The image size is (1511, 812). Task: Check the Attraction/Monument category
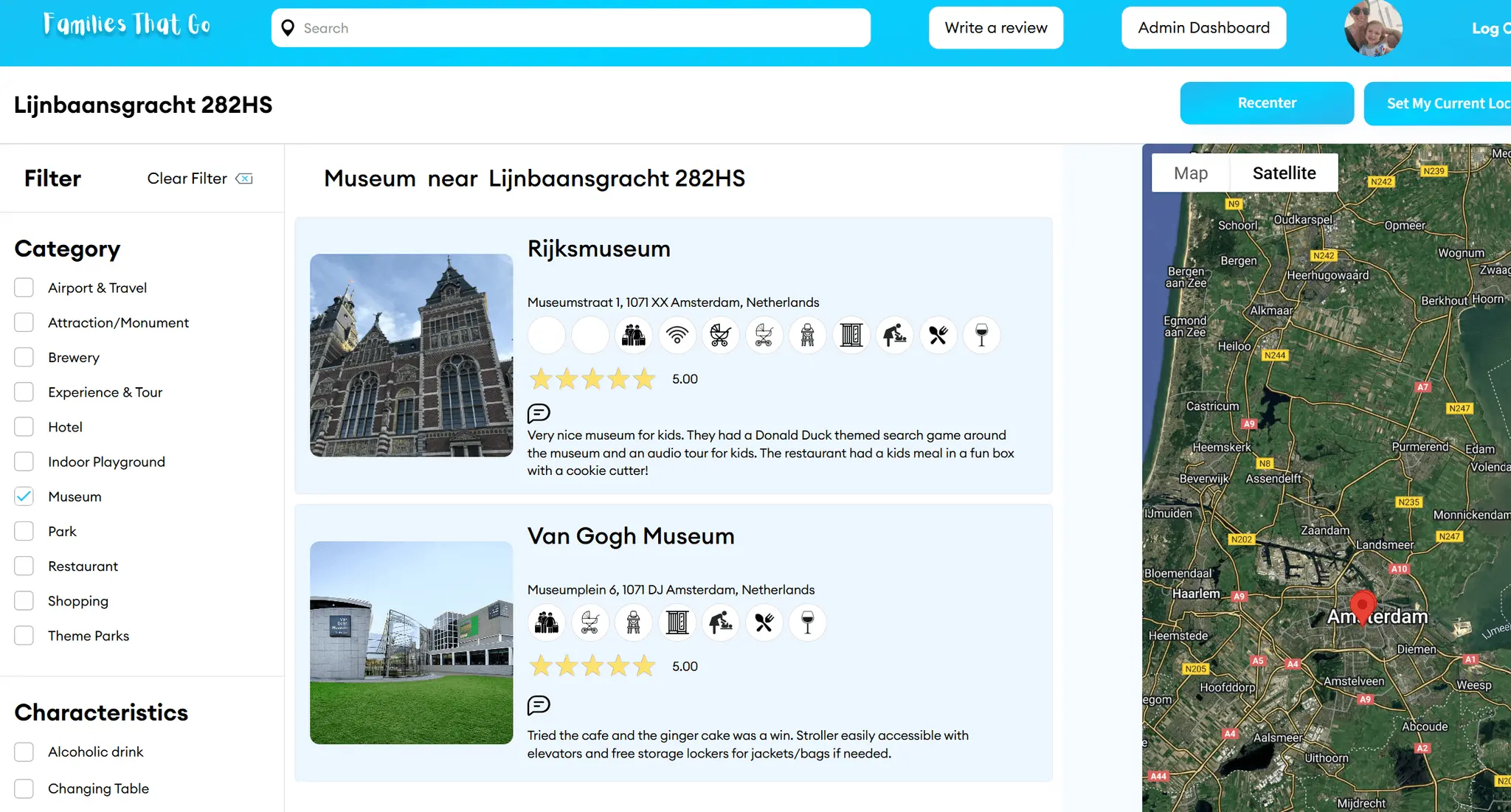pyautogui.click(x=24, y=322)
